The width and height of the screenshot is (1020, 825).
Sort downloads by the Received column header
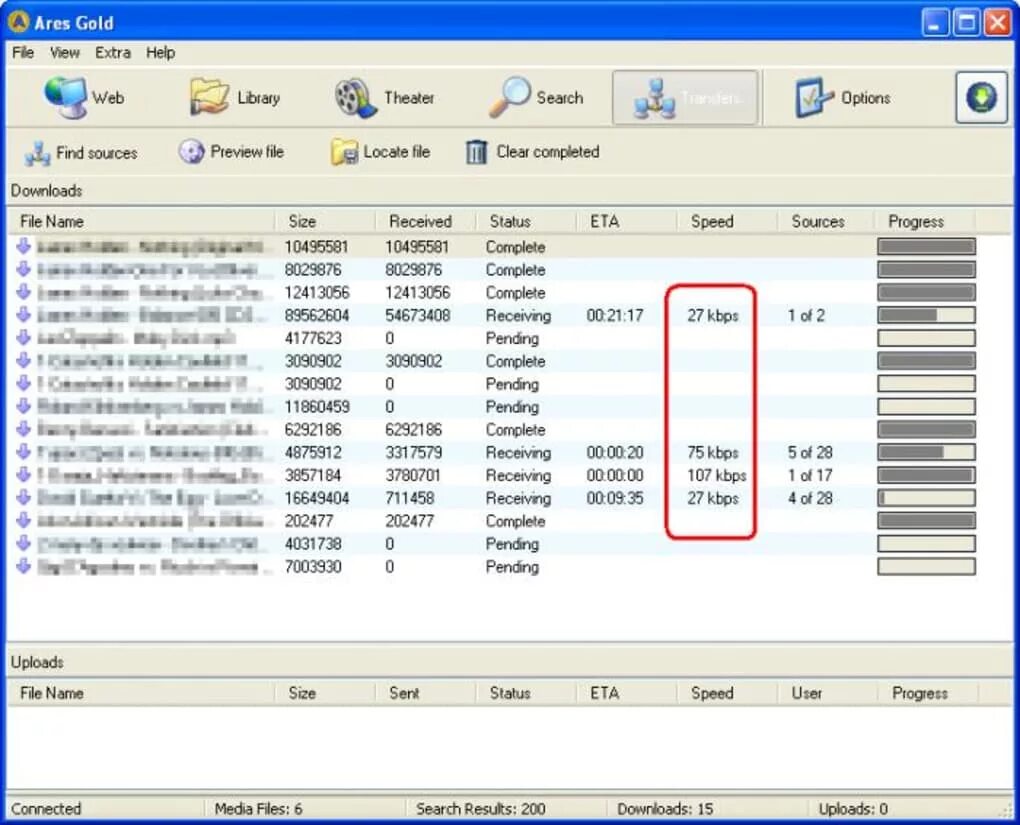(426, 221)
